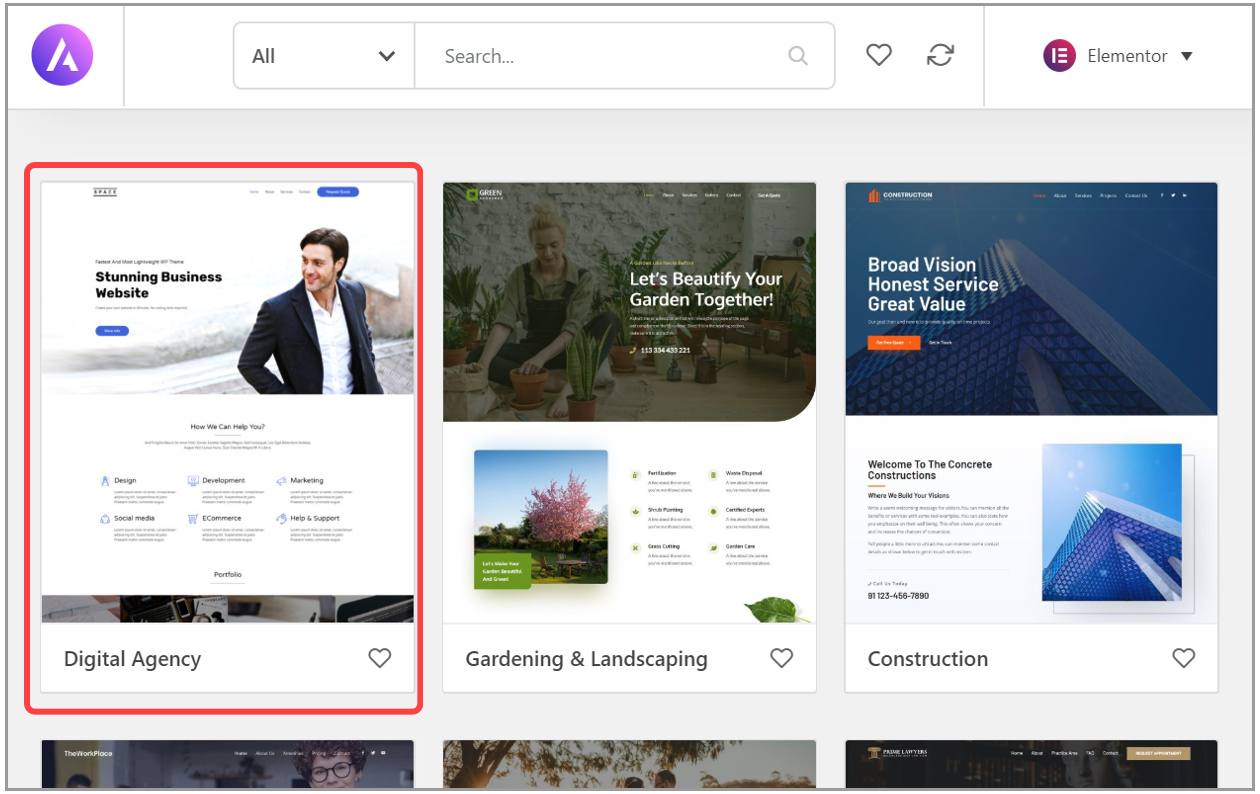Screen dimensions: 1260x794
Task: Open the All category dropdown
Action: [324, 56]
